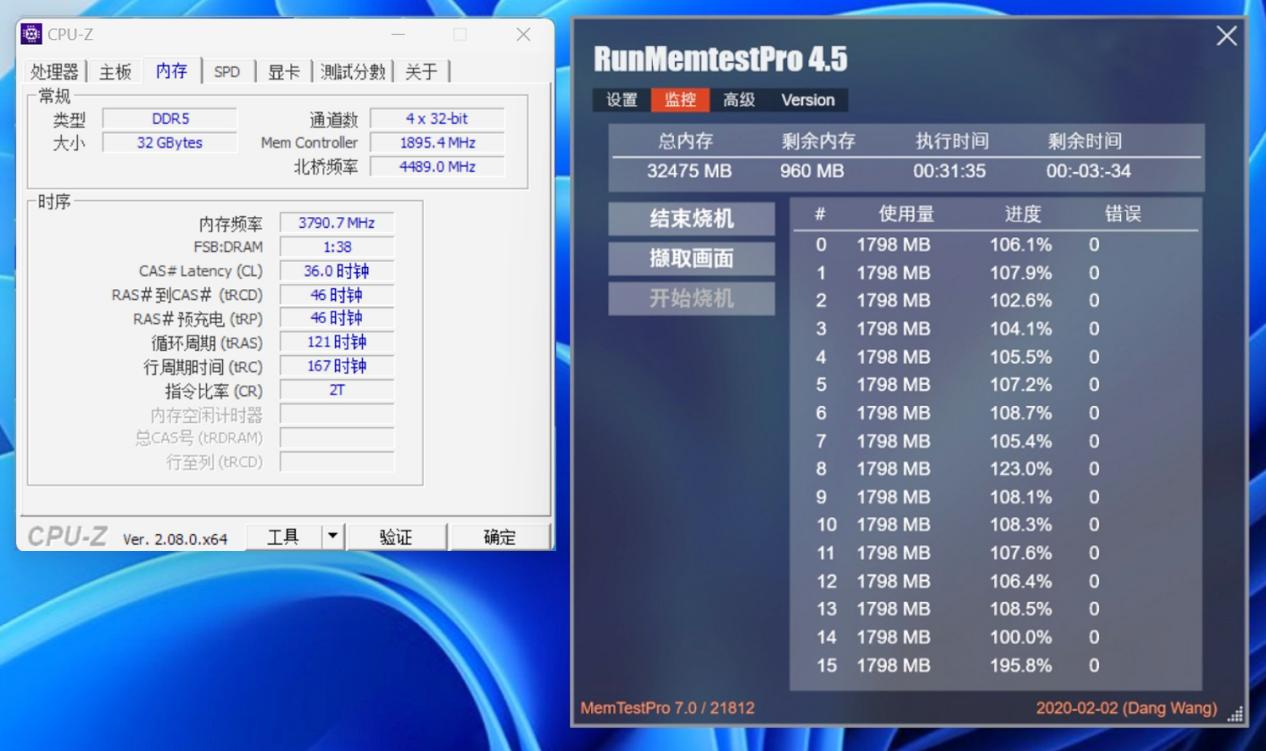Viewport: 1266px width, 751px height.
Task: Switch to the 主板 tab in CPU-Z
Action: tap(115, 72)
